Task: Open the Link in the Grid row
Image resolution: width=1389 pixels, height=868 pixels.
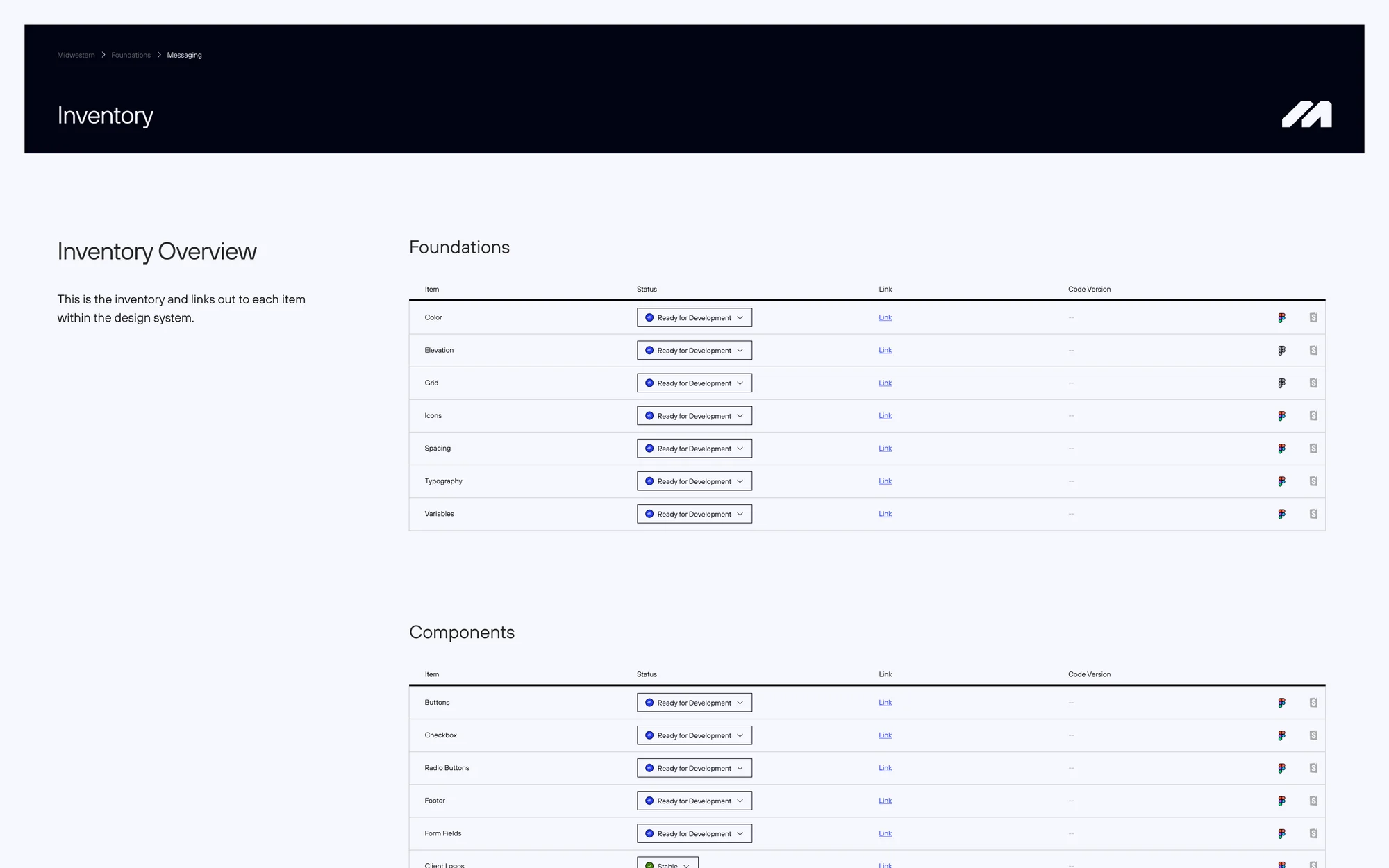Action: point(885,383)
